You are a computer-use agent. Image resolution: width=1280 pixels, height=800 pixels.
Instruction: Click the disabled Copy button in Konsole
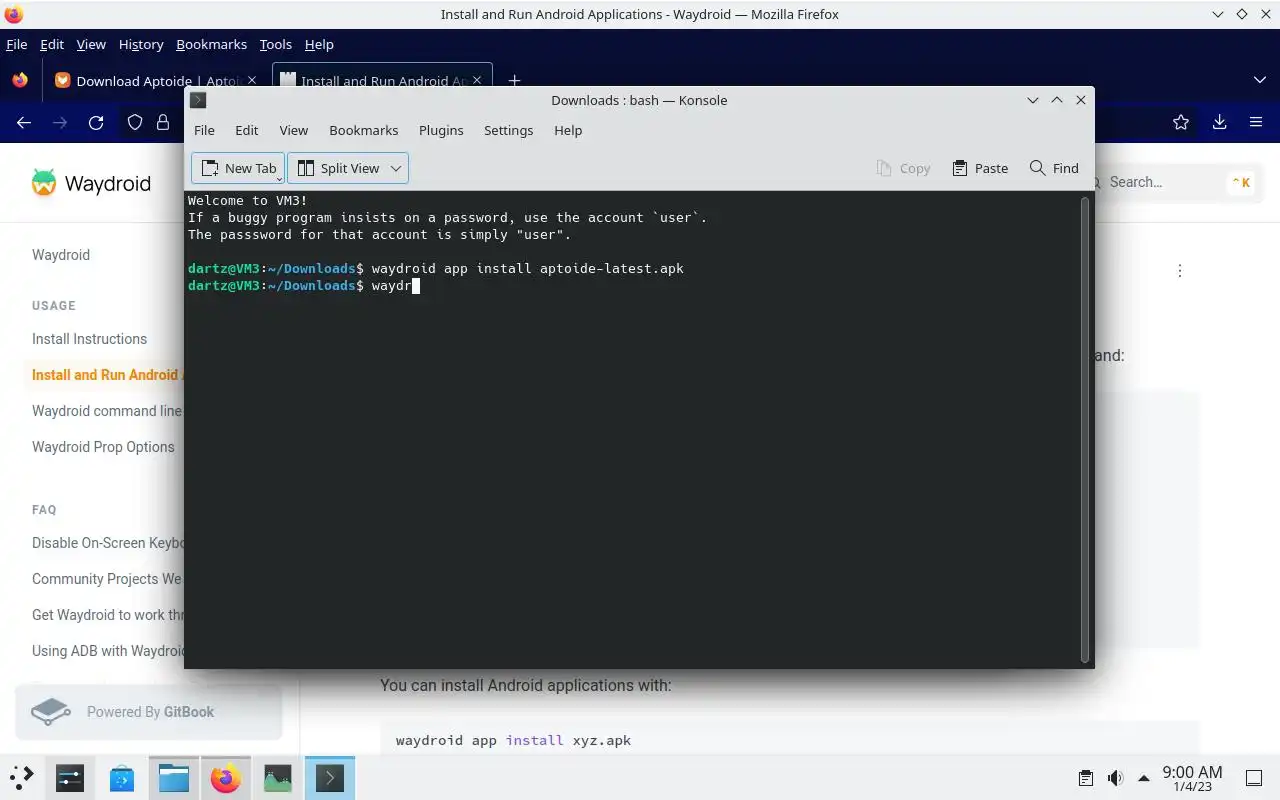tap(903, 168)
